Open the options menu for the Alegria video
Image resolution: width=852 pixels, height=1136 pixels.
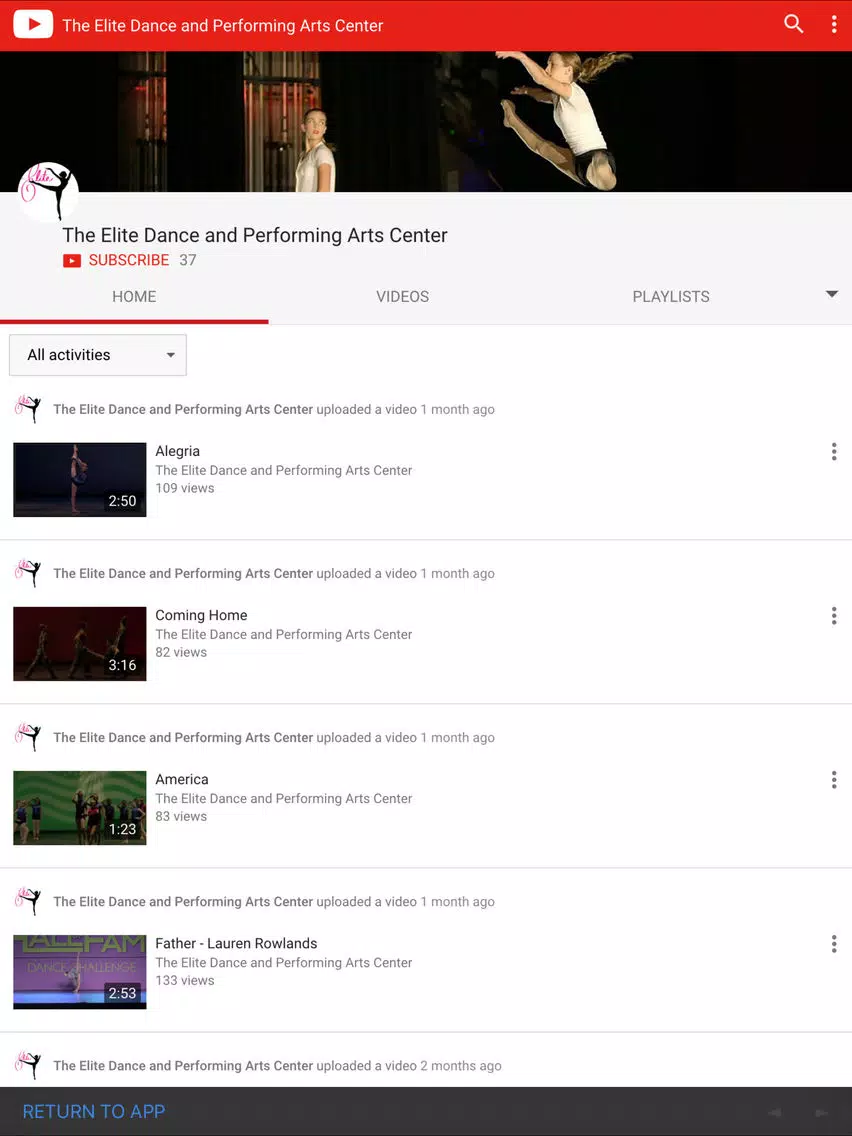pos(834,452)
